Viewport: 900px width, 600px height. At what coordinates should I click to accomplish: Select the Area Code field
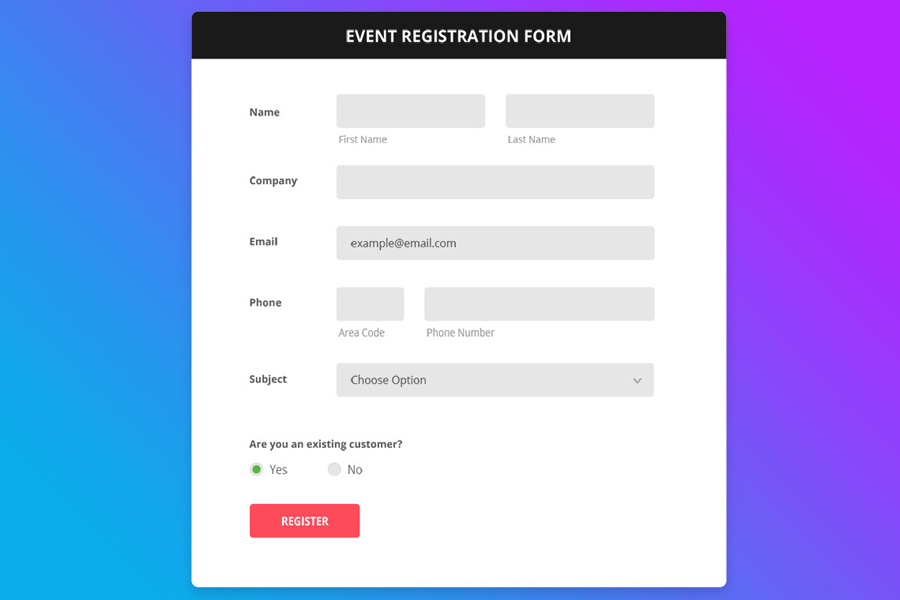(x=370, y=304)
